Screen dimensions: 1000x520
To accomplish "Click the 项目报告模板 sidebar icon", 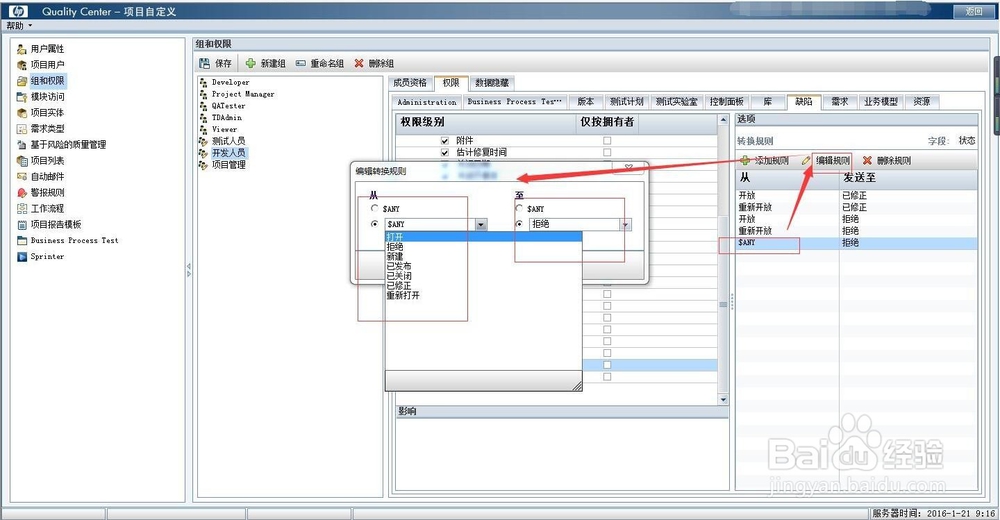I will coord(22,224).
